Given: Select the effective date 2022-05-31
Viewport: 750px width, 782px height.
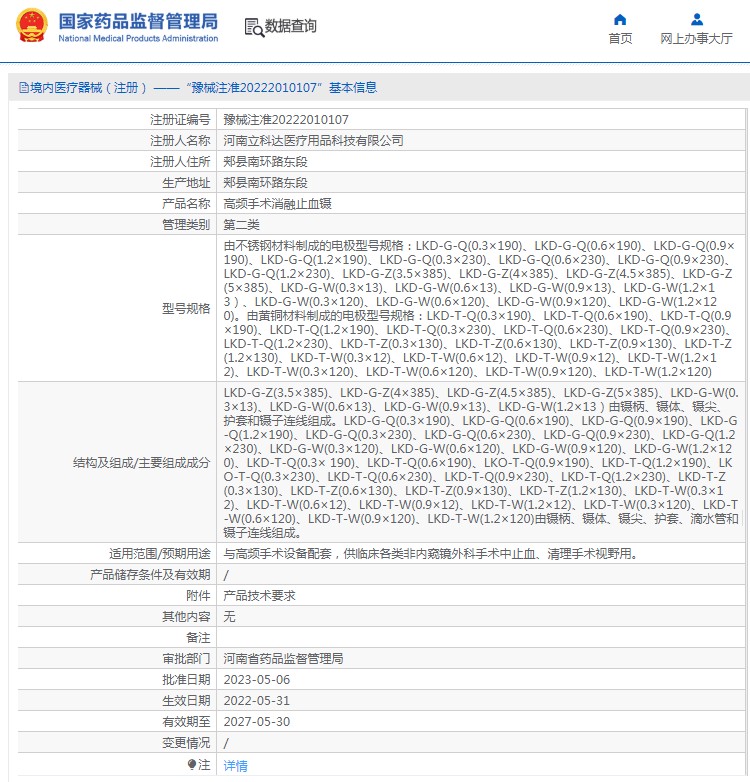Looking at the screenshot, I should tap(257, 700).
